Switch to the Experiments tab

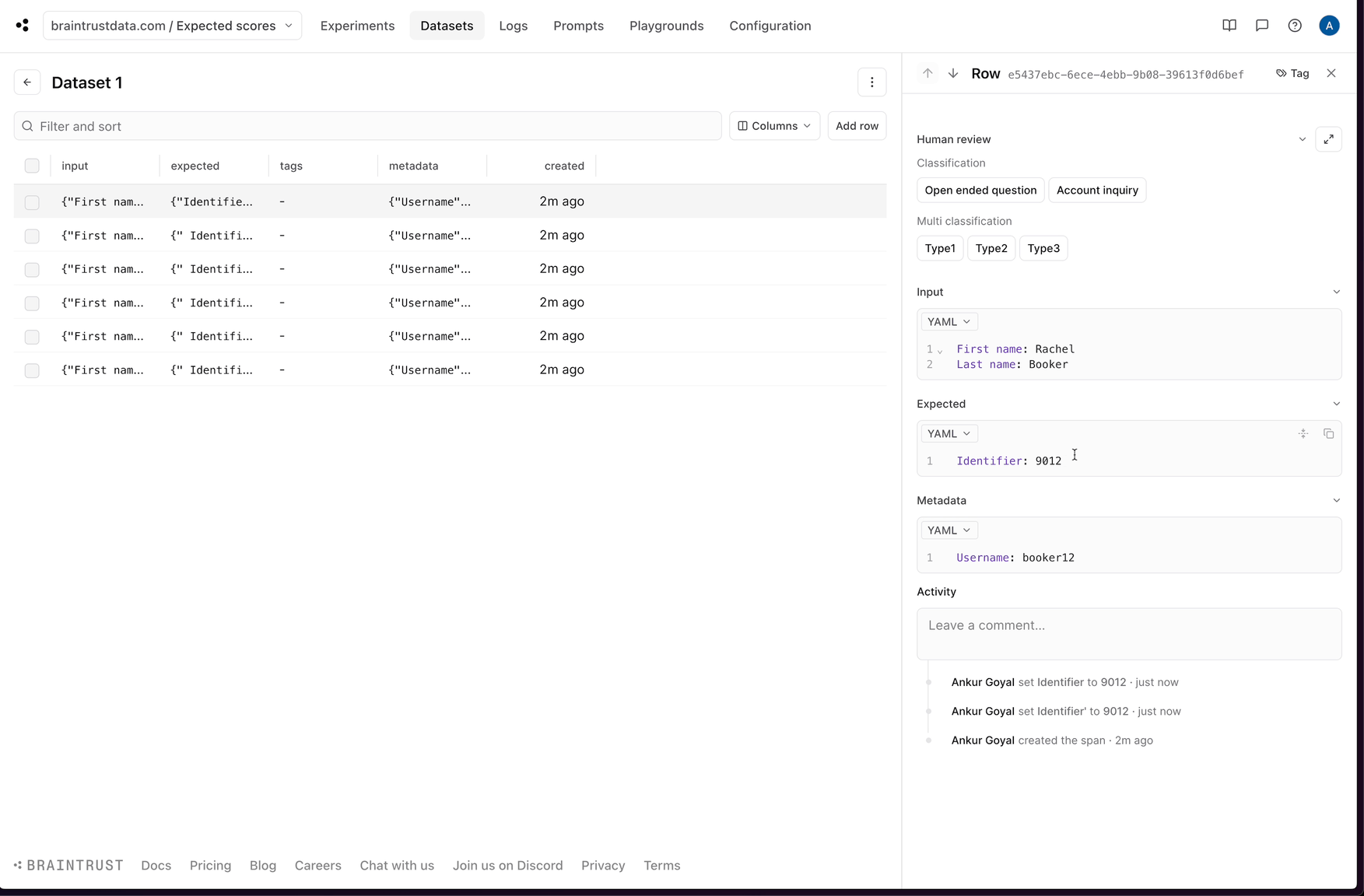point(357,26)
